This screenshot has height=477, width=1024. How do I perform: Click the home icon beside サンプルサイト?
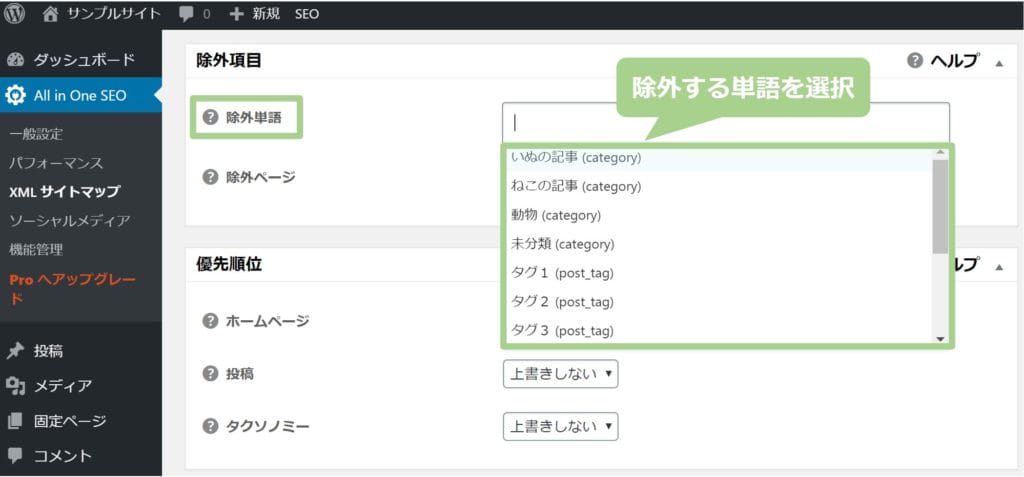[x=50, y=14]
